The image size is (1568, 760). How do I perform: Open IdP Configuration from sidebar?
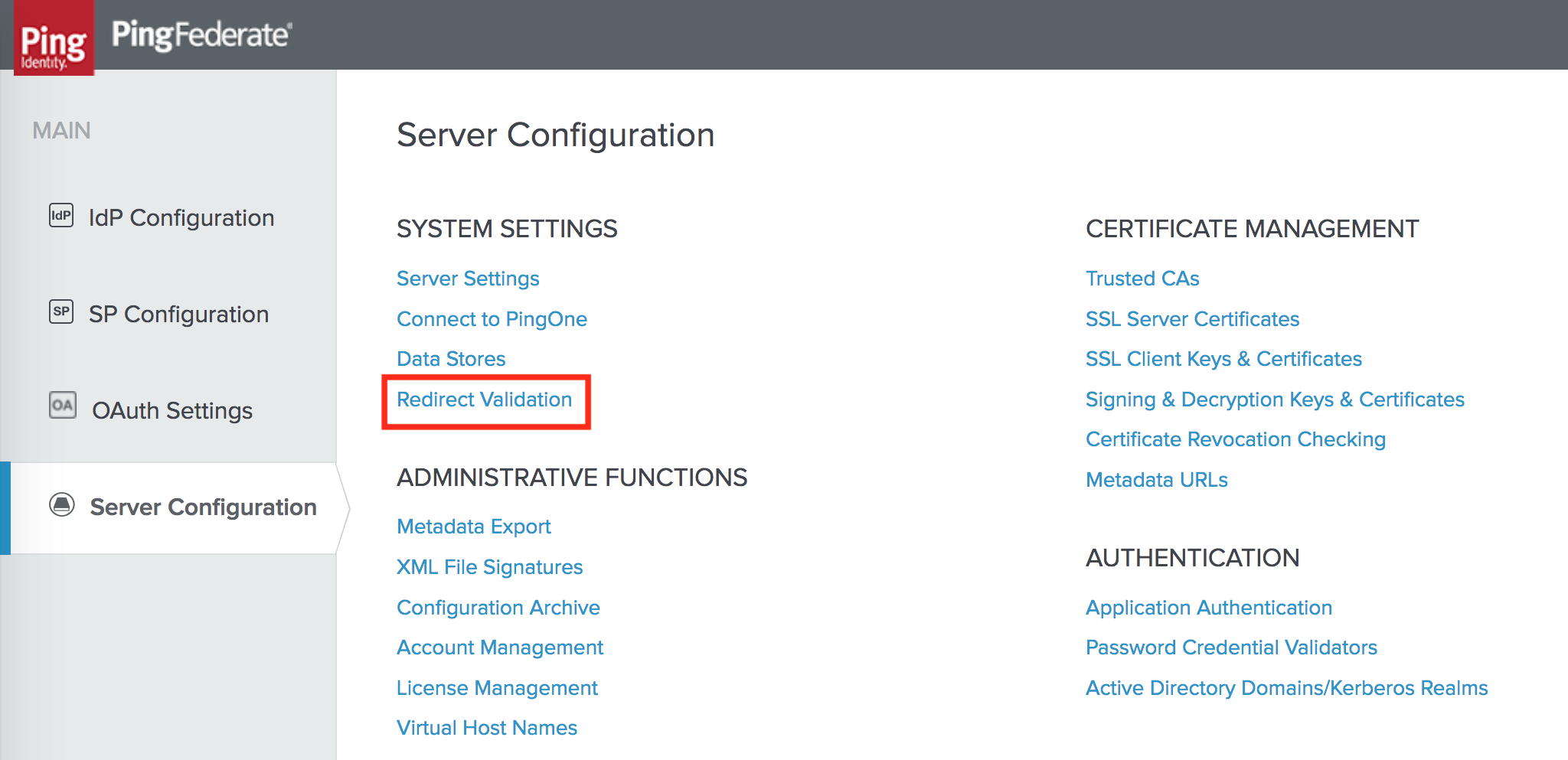[x=182, y=217]
